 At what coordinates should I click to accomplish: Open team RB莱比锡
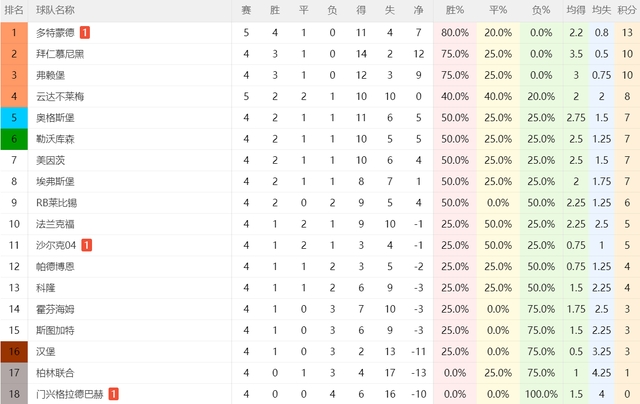56,203
